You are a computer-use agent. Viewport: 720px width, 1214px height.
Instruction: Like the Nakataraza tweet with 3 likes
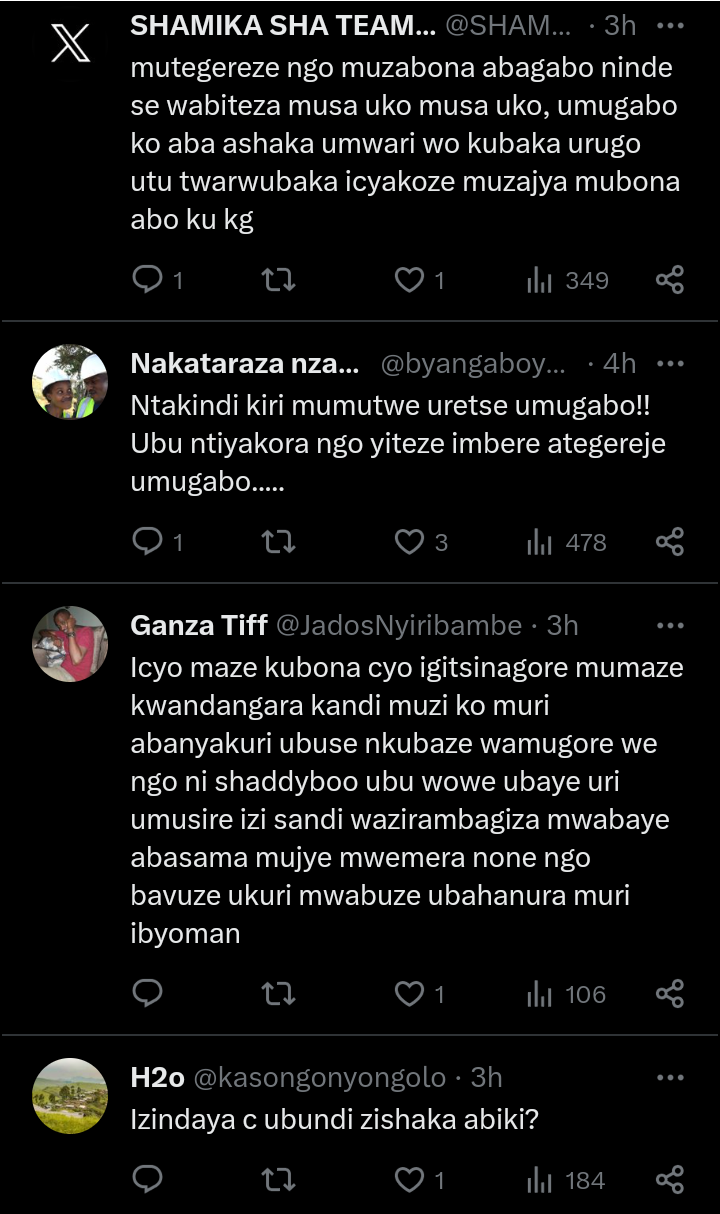pos(409,542)
